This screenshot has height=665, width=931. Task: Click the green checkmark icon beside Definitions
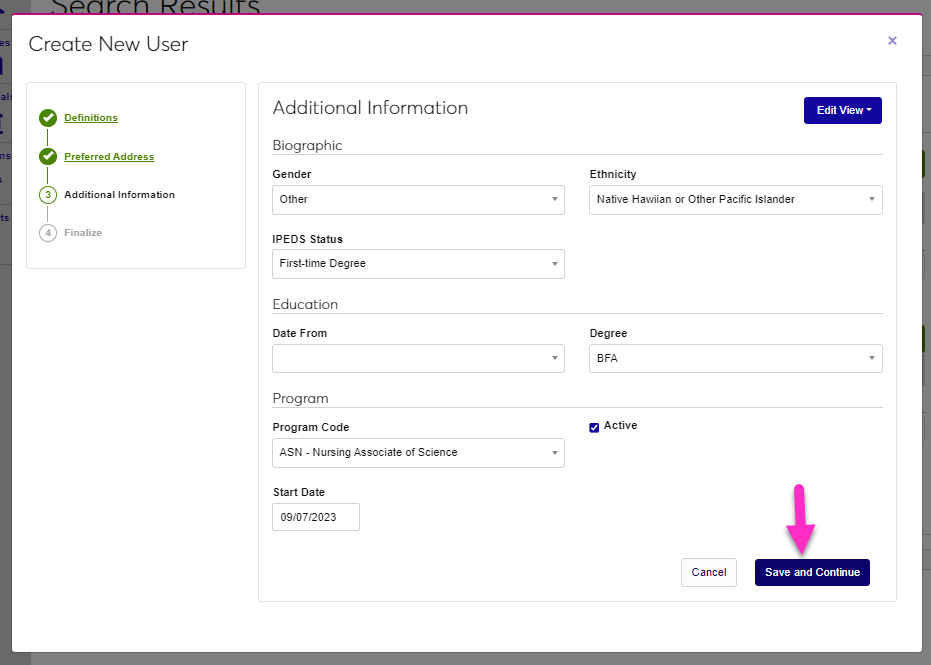tap(48, 118)
